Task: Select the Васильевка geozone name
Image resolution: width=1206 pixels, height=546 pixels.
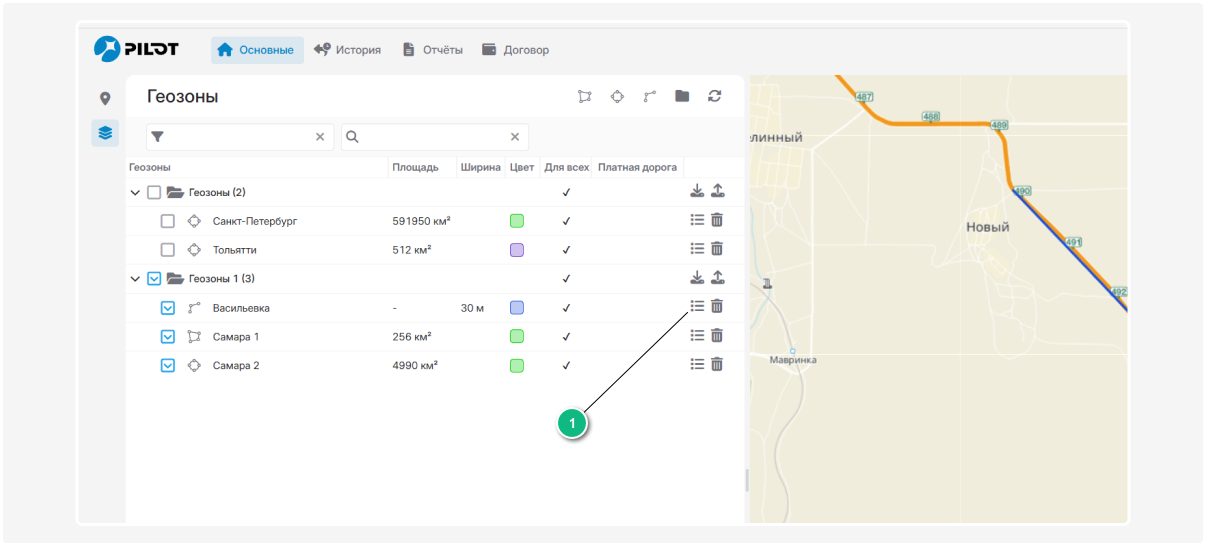Action: pos(241,308)
